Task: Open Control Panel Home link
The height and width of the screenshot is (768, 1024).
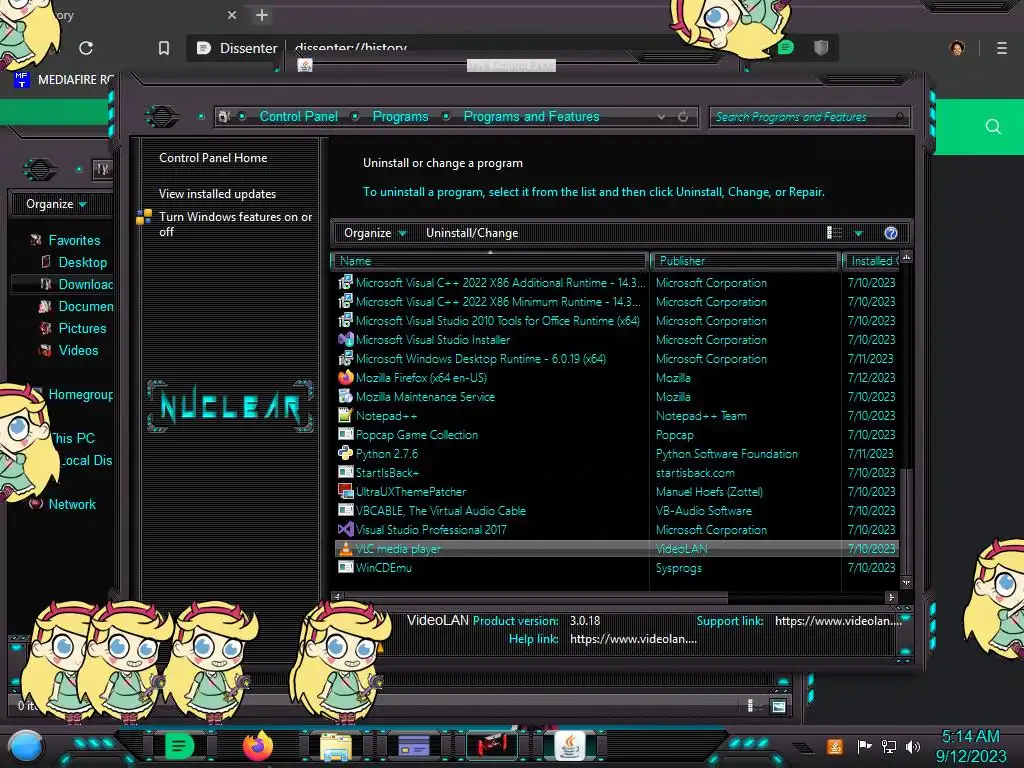Action: pos(213,157)
